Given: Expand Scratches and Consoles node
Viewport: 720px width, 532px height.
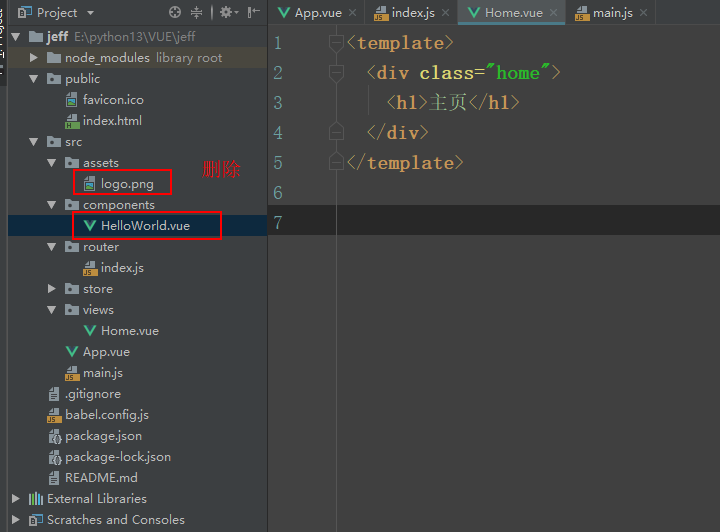Looking at the screenshot, I should tap(16, 520).
